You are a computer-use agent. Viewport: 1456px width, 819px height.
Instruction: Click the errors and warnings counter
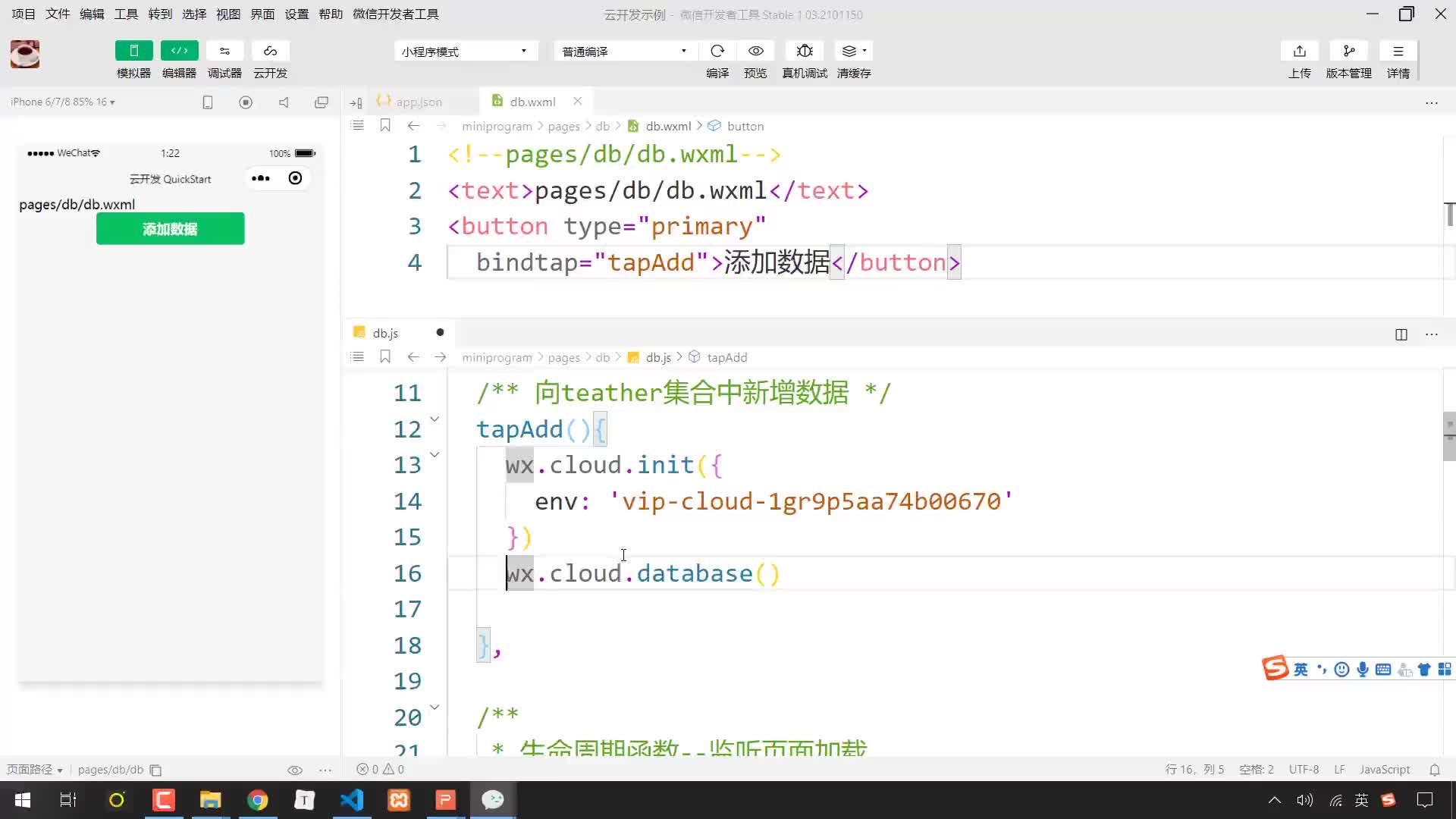click(381, 769)
